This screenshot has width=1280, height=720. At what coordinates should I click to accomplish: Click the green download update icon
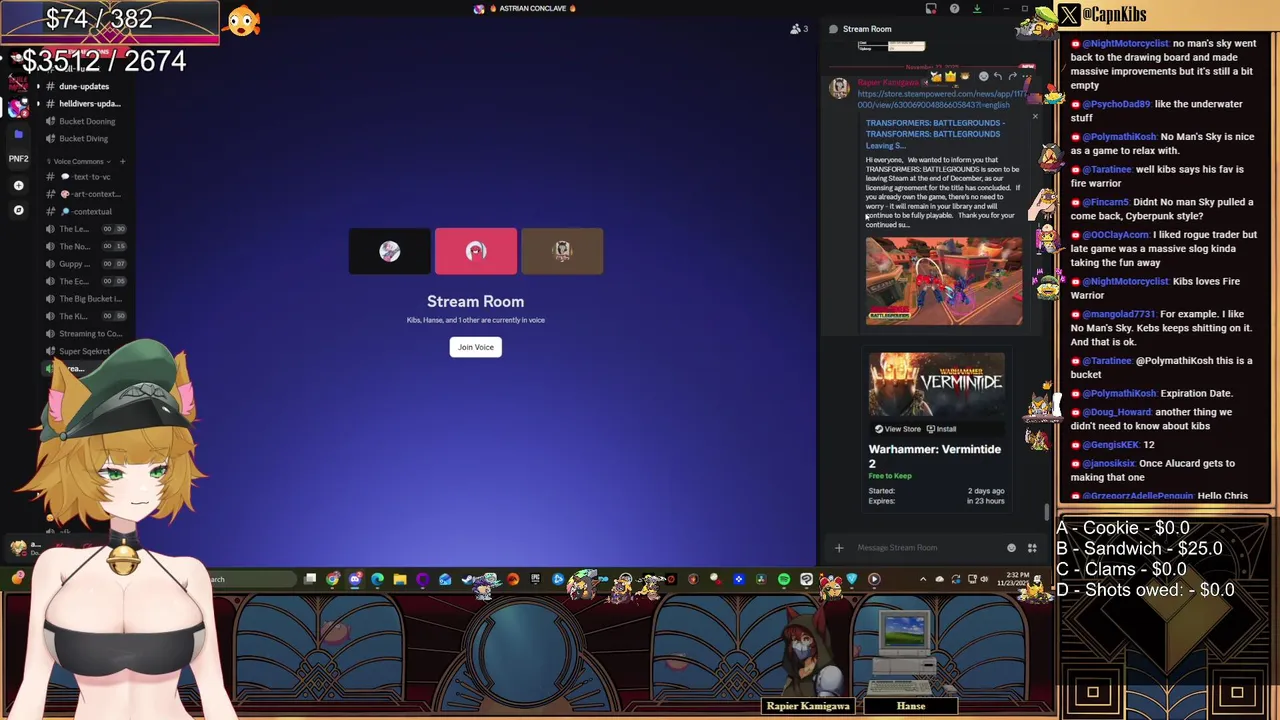coord(977,8)
